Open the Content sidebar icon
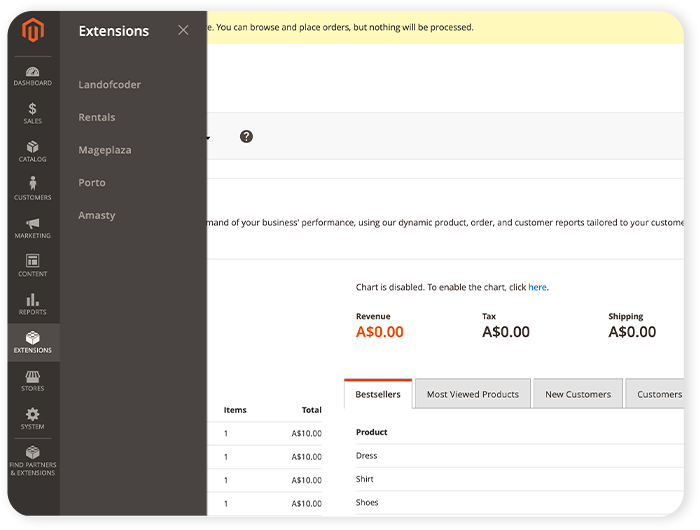 pos(33,265)
